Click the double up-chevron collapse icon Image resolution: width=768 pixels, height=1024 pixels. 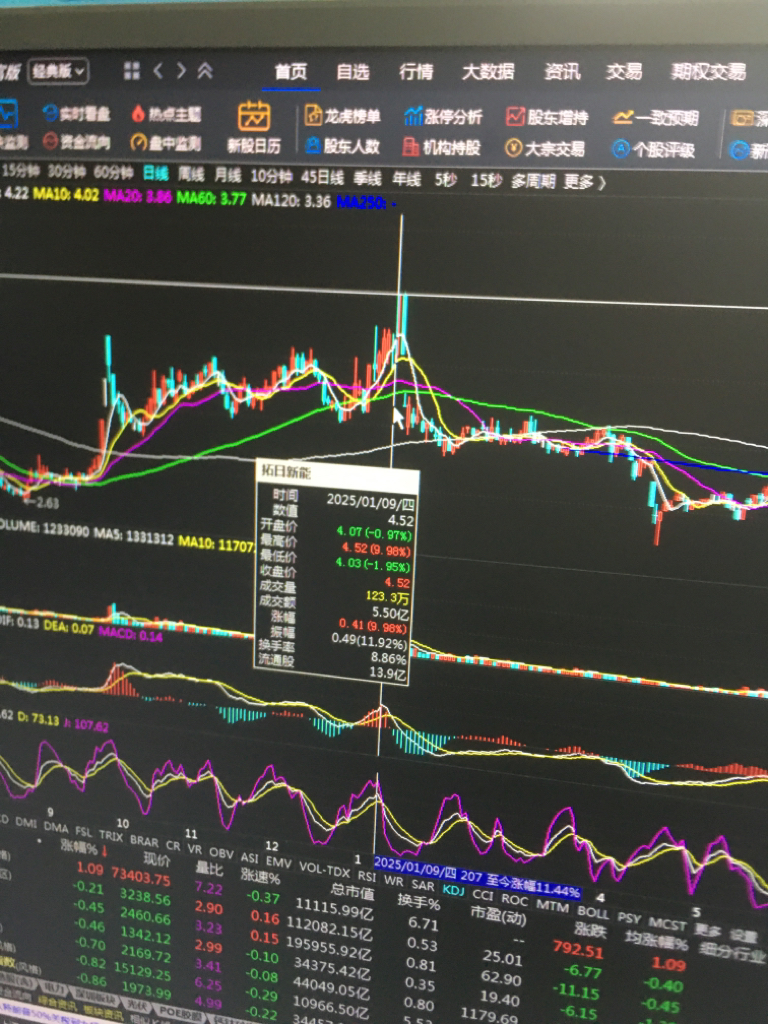[x=205, y=71]
